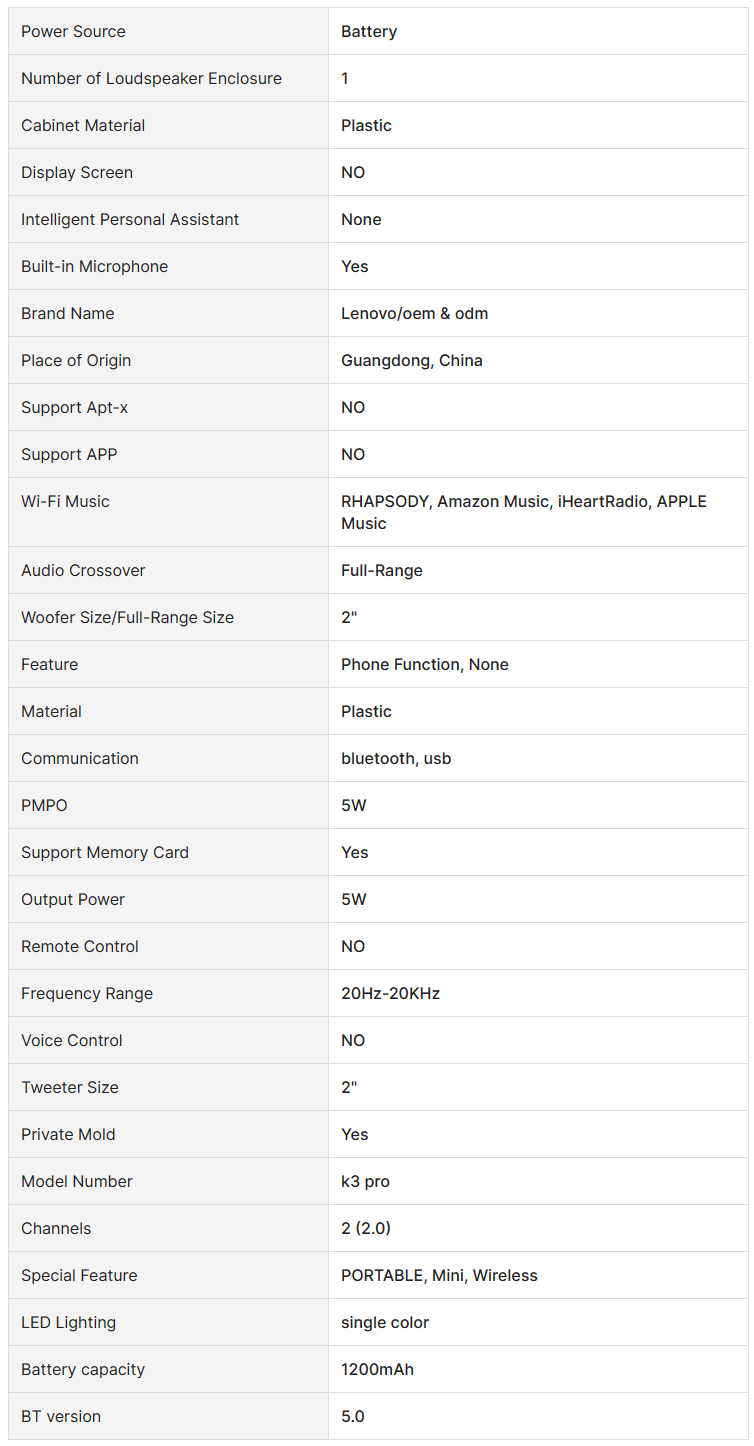Click the "Power Source" label cell
Image resolution: width=754 pixels, height=1446 pixels.
tap(73, 32)
